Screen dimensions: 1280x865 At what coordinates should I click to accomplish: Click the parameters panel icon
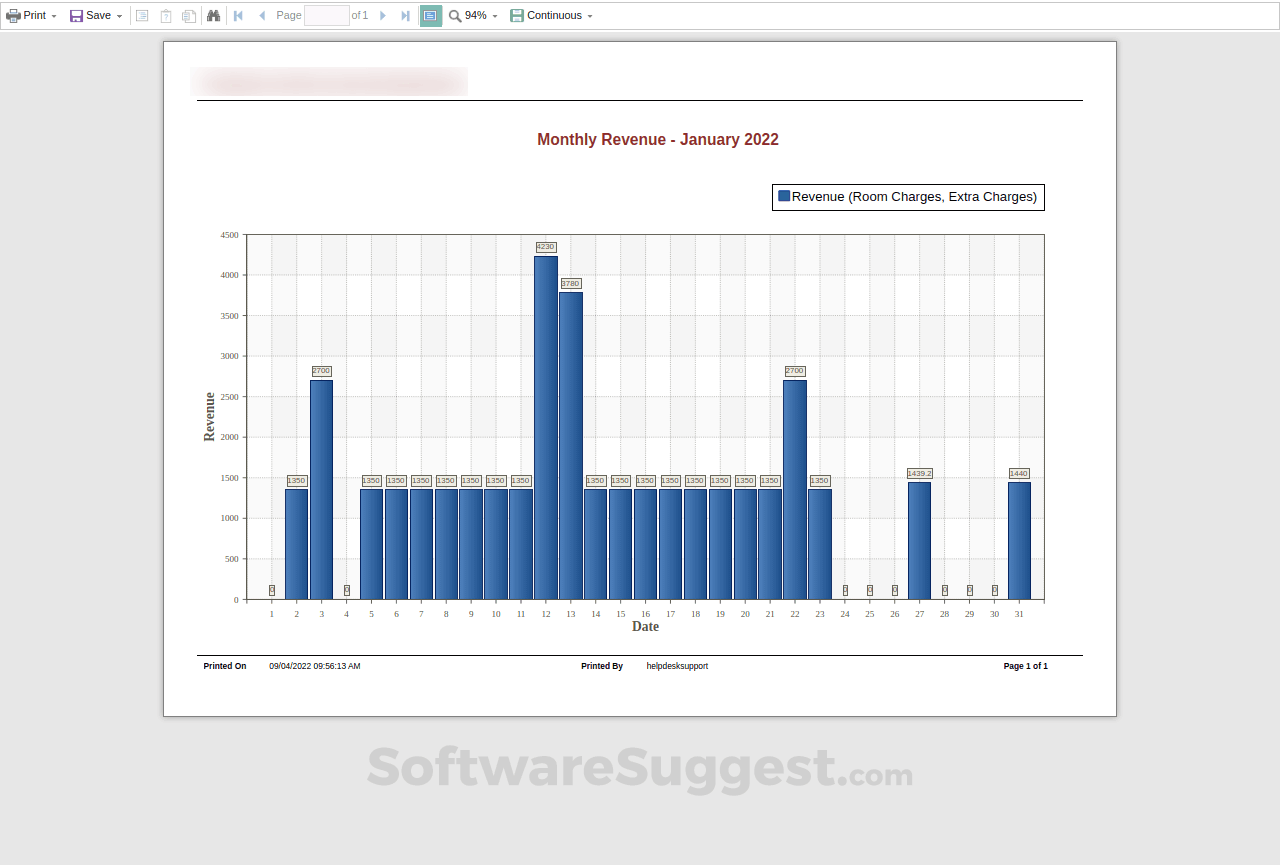(x=166, y=16)
